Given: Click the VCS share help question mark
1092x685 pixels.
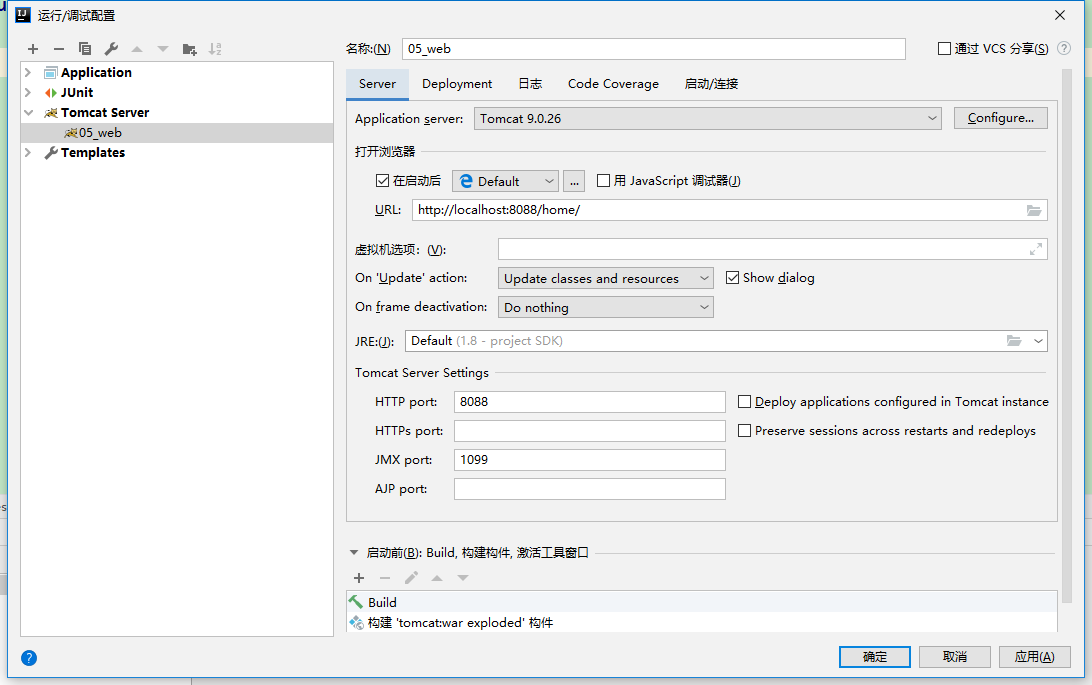Looking at the screenshot, I should [1063, 48].
